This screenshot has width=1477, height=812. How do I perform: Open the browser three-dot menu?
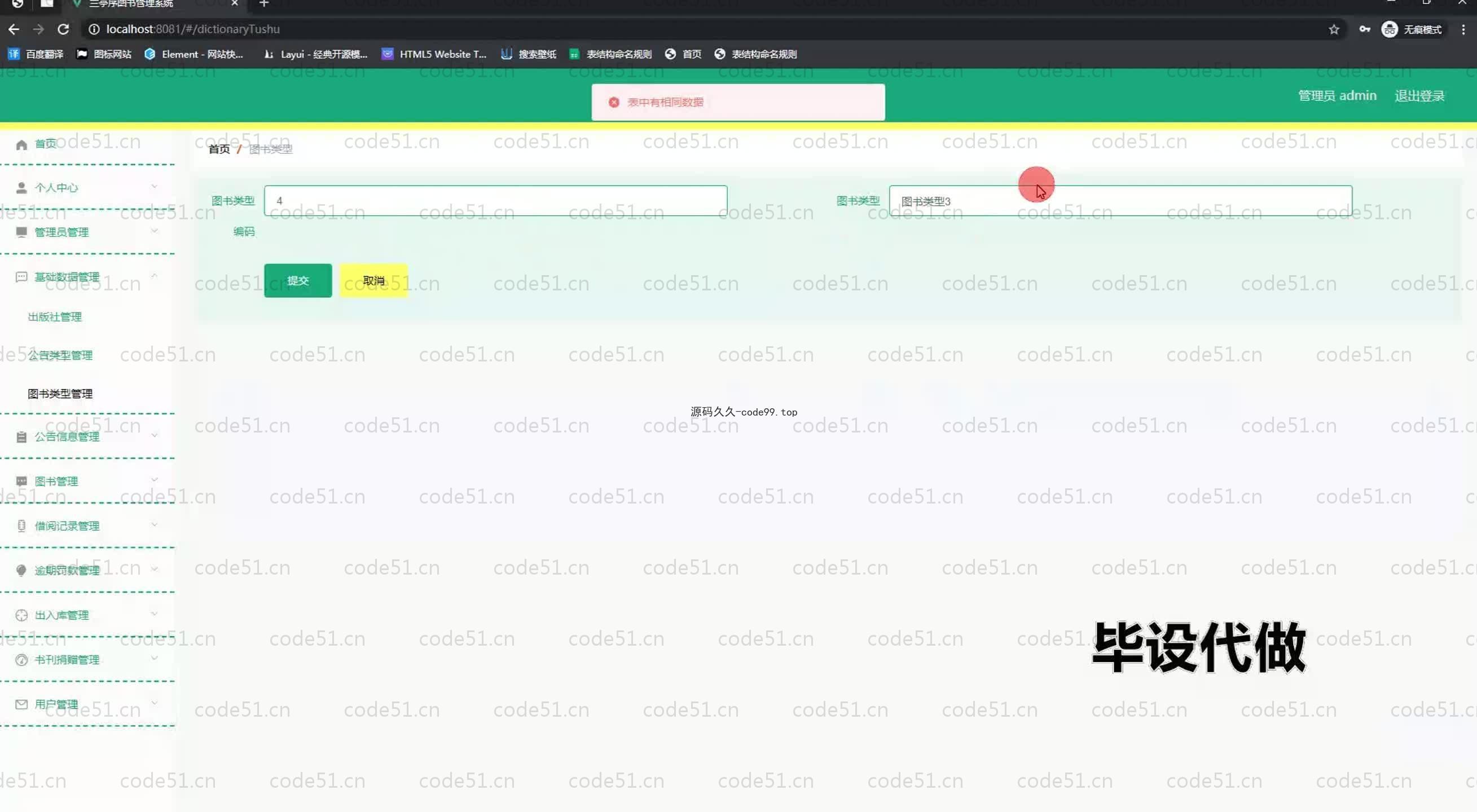1463,29
